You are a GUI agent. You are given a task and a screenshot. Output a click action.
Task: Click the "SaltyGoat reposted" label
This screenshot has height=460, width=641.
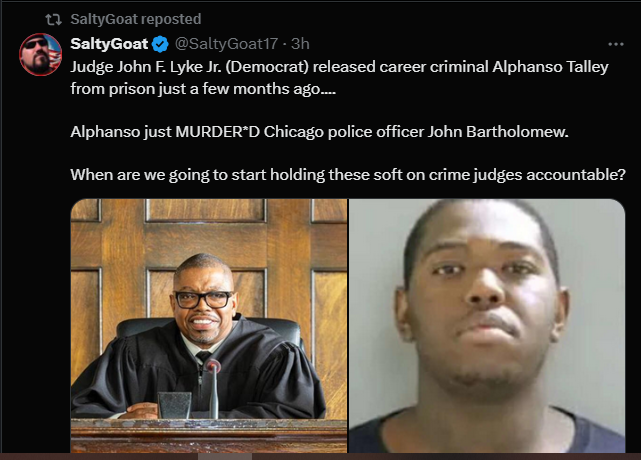136,19
